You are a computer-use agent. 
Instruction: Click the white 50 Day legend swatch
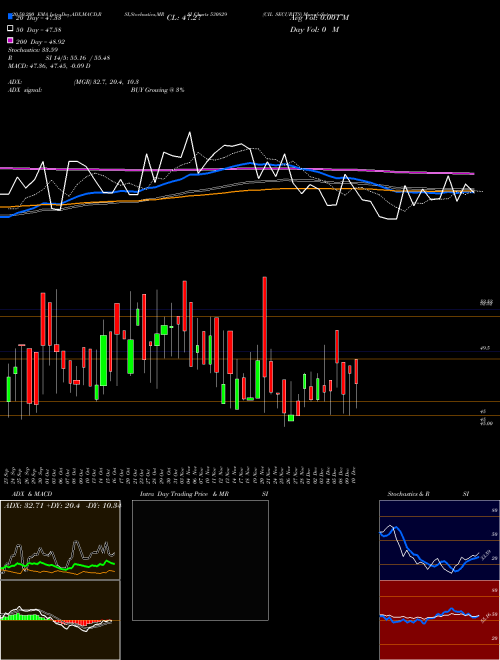click(x=10, y=29)
